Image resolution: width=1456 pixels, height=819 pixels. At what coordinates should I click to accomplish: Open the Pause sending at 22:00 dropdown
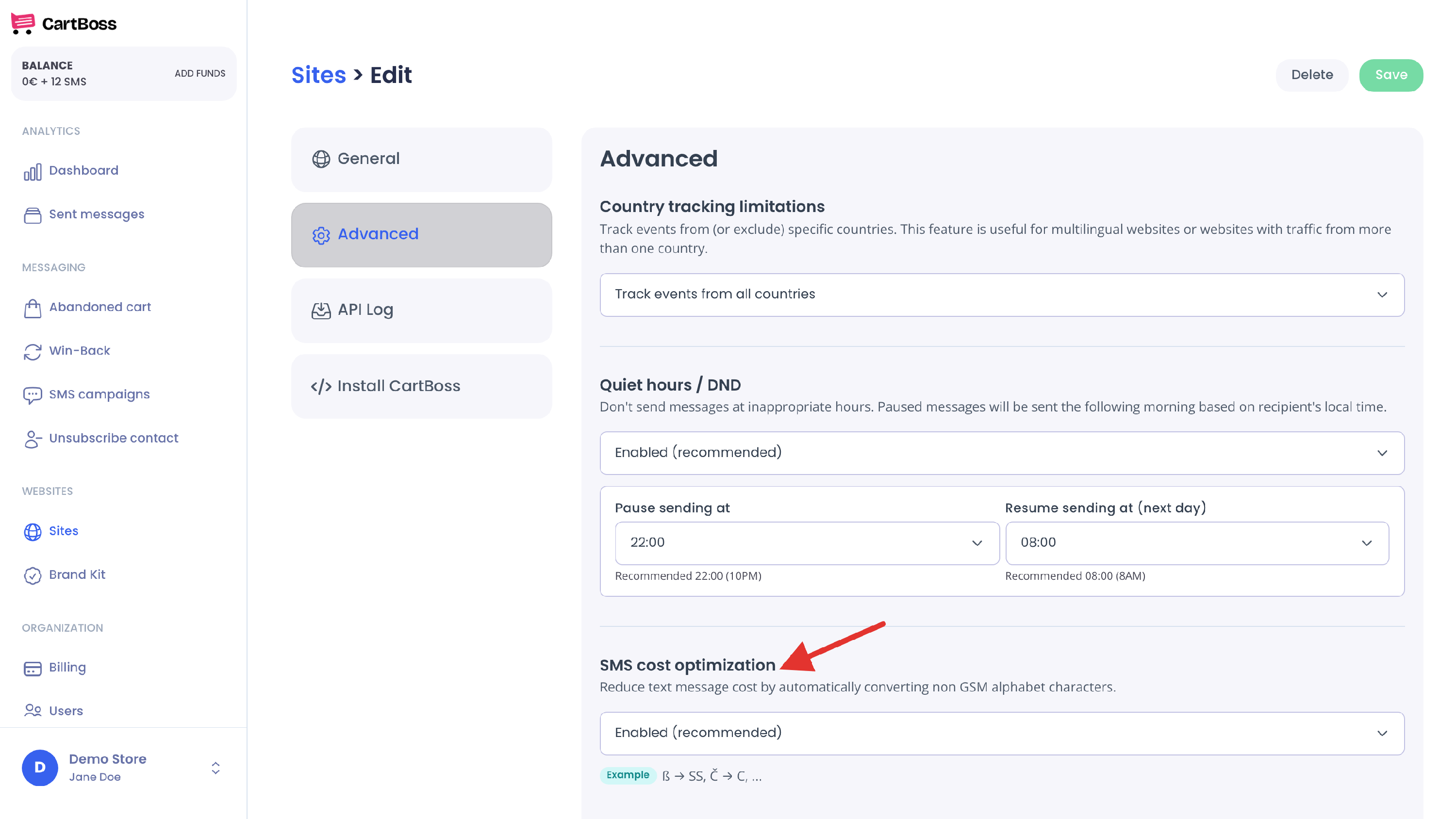[x=807, y=542]
